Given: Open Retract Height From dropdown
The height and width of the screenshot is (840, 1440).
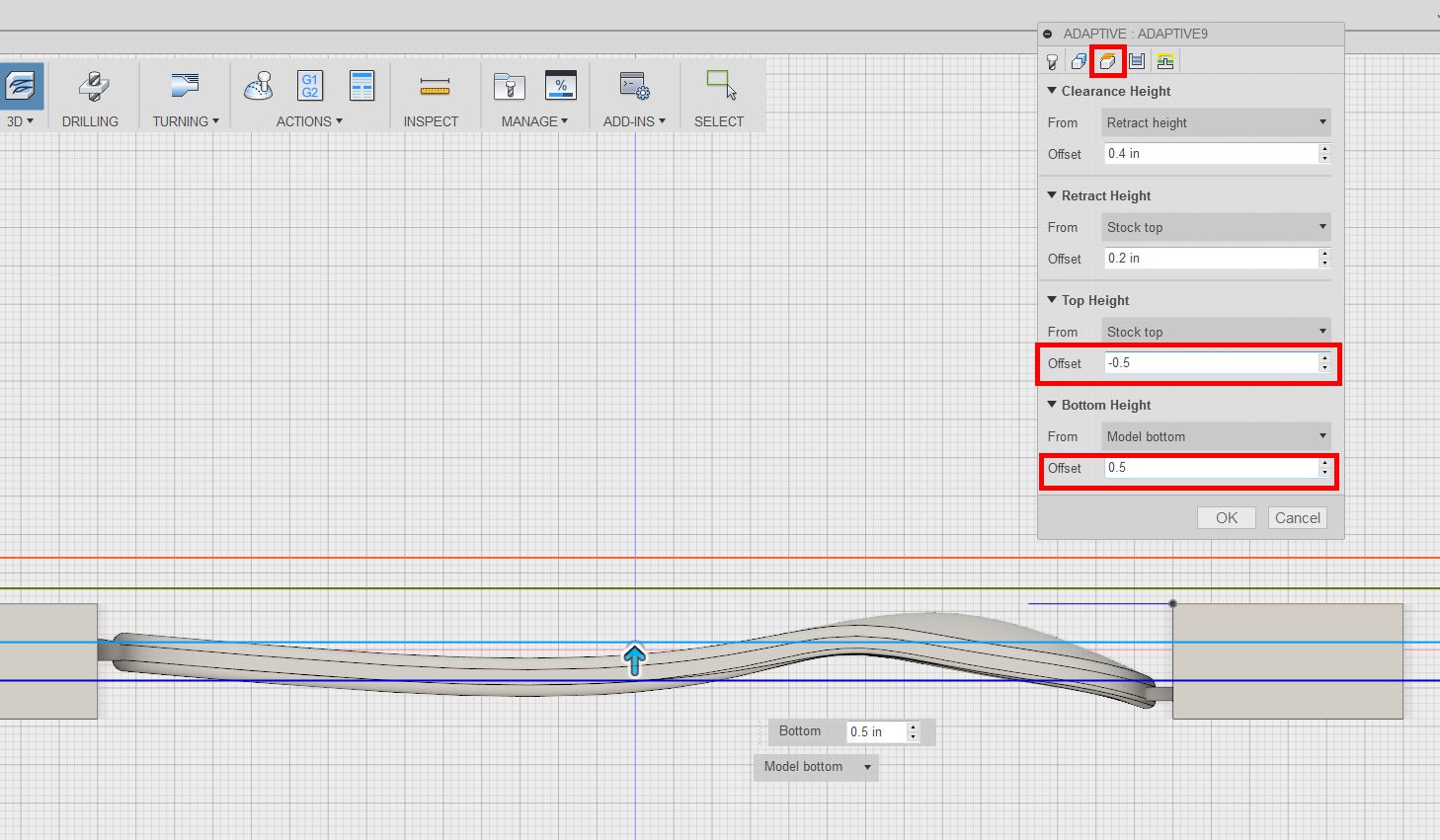Looking at the screenshot, I should [1215, 227].
